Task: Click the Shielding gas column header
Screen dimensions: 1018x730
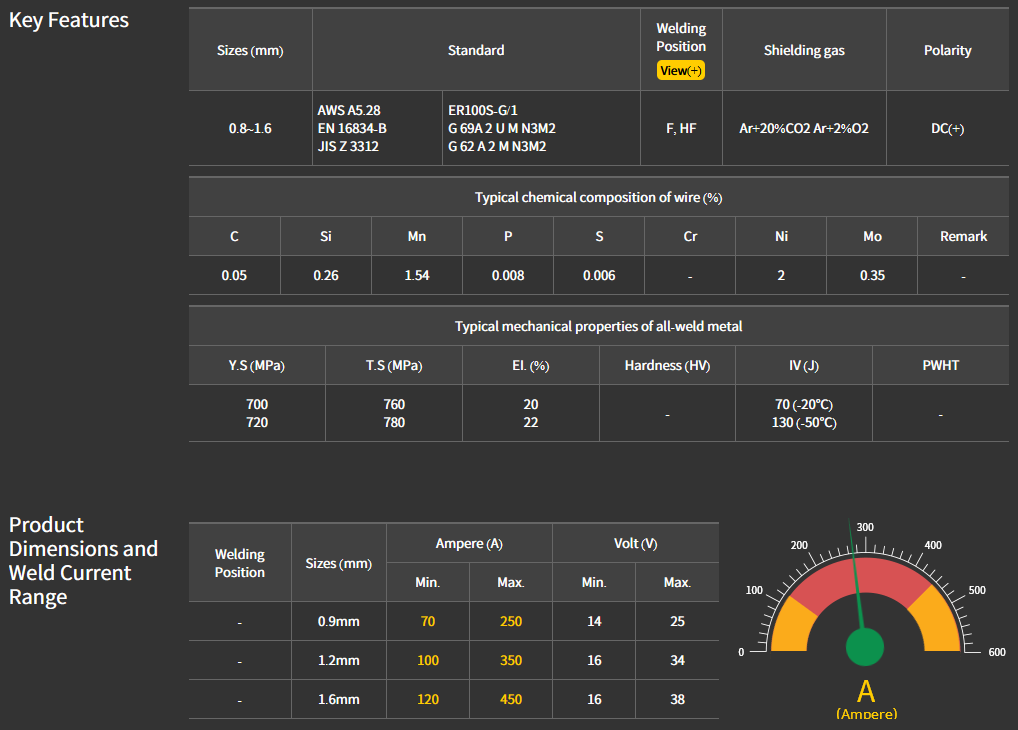Action: pos(804,50)
